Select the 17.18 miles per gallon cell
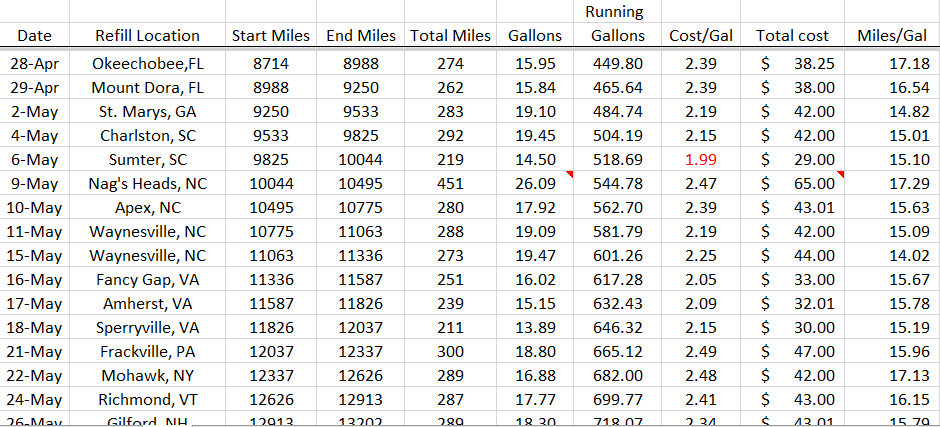The height and width of the screenshot is (427, 940). pos(891,63)
